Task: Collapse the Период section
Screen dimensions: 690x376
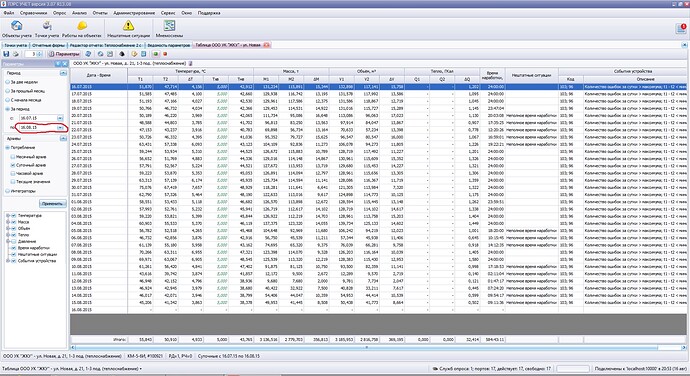Action: pos(63,73)
